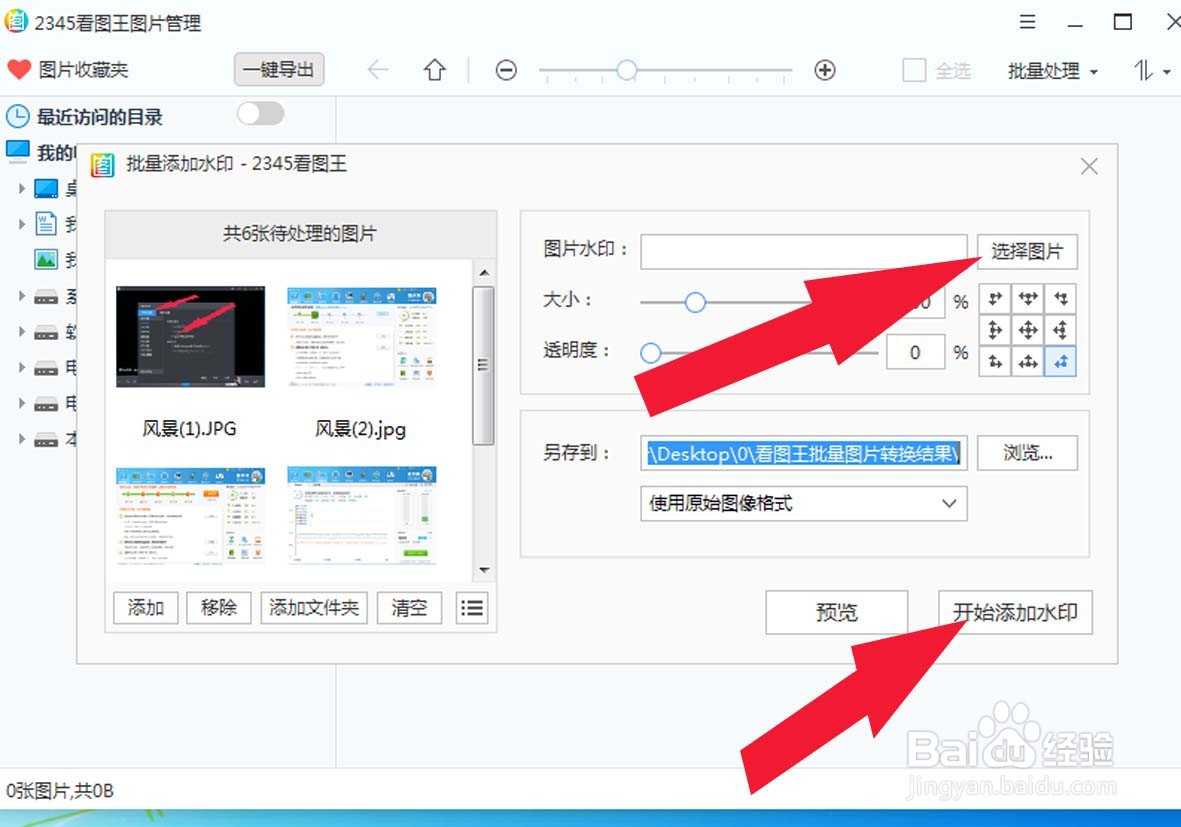This screenshot has height=827, width=1181.
Task: Select bottom-left watermark position
Action: pyautogui.click(x=995, y=362)
